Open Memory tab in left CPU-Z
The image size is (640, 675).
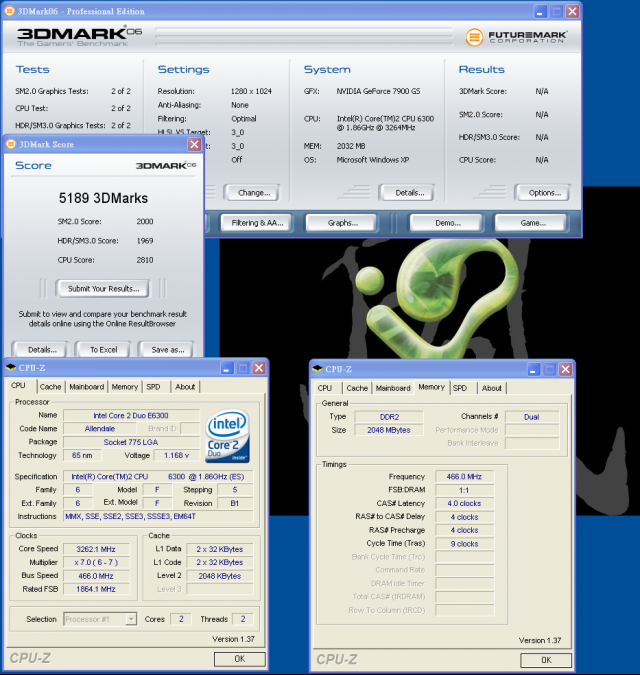pyautogui.click(x=125, y=387)
